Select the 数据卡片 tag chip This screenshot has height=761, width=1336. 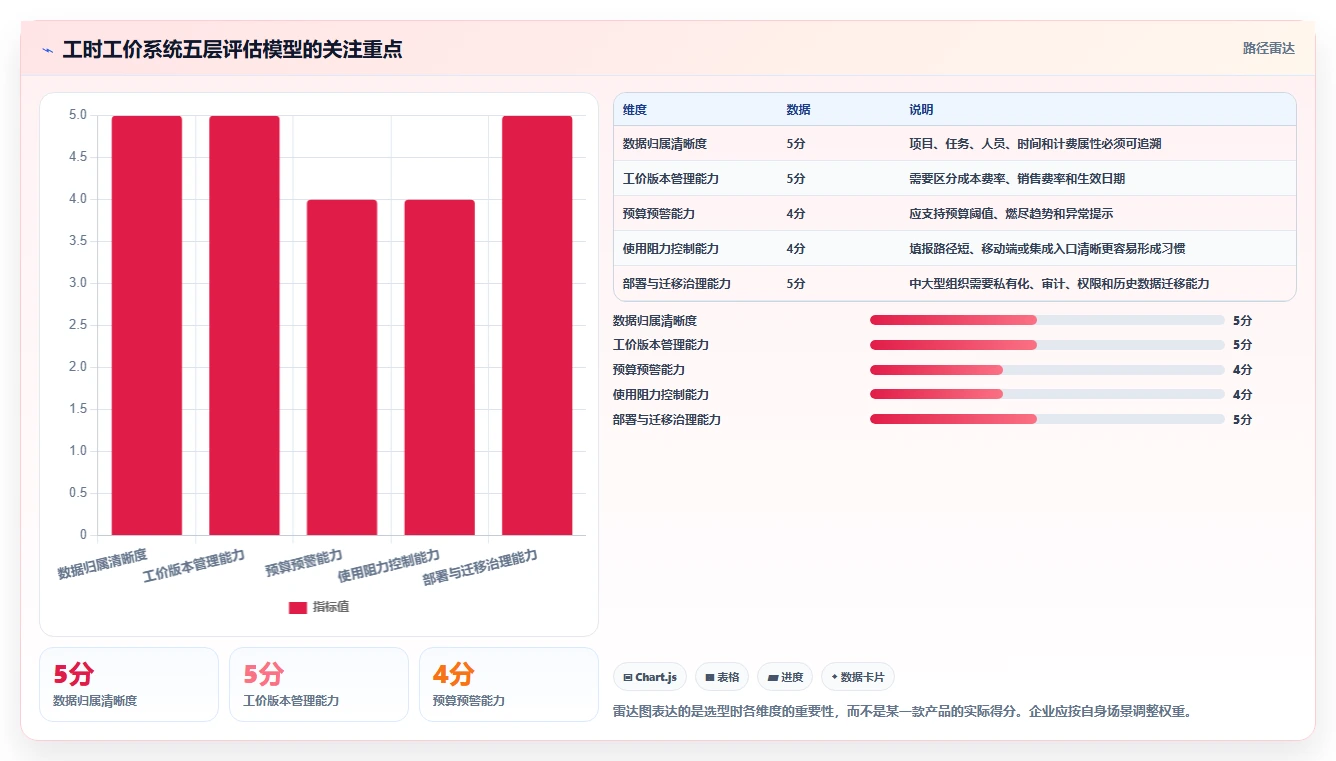coord(858,677)
